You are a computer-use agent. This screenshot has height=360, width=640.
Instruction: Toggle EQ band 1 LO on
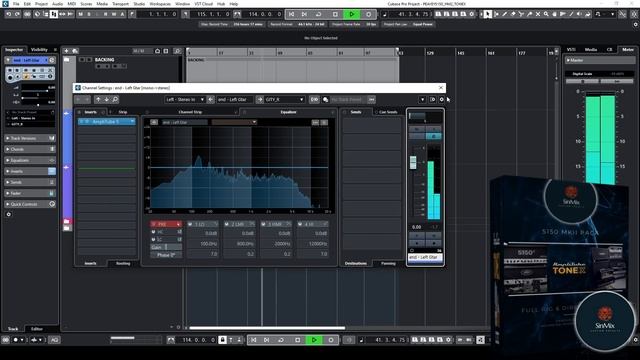(x=190, y=224)
